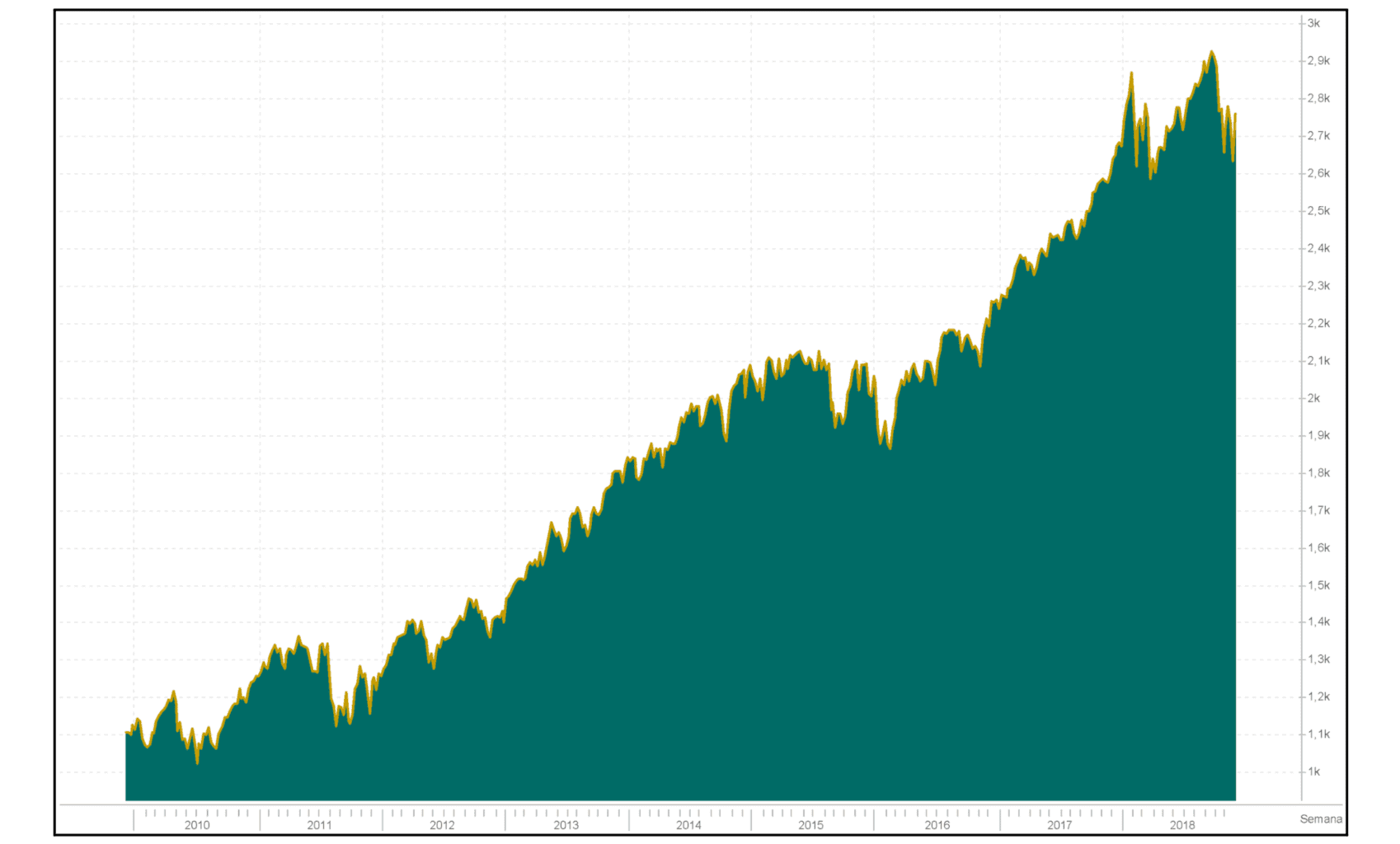Screen dimensions: 1400x844
Task: Click the 2013 year label on the x-axis
Action: pyautogui.click(x=566, y=825)
